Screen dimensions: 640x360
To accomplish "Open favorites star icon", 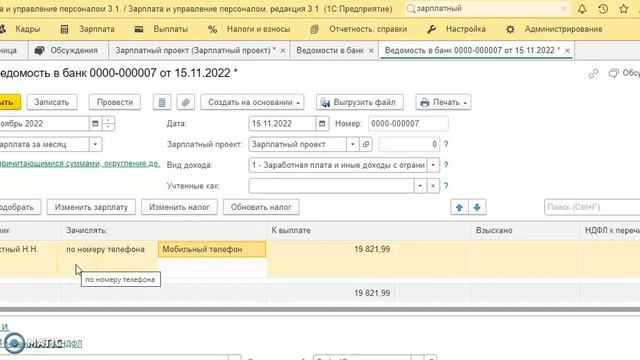I will (x=623, y=9).
